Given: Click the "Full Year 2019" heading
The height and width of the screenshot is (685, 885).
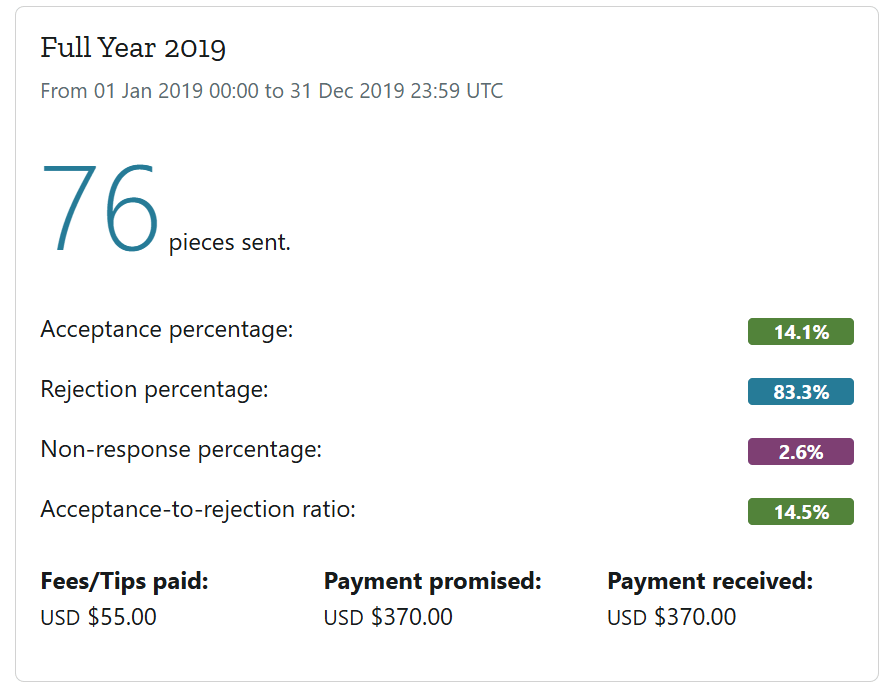Looking at the screenshot, I should [x=133, y=48].
